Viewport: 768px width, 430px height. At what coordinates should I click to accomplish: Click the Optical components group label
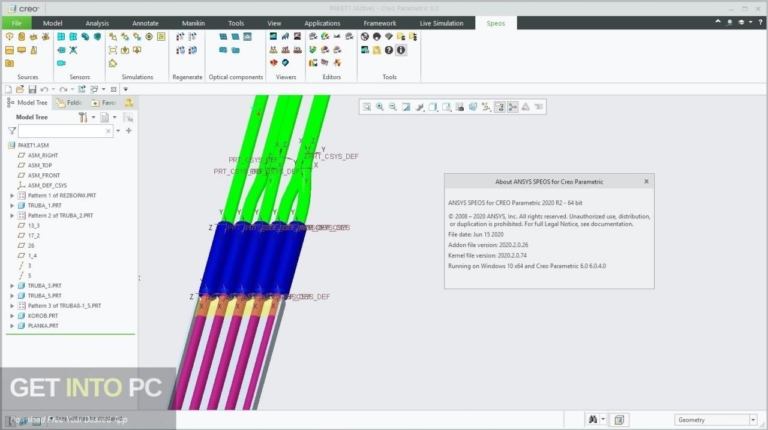[x=236, y=77]
